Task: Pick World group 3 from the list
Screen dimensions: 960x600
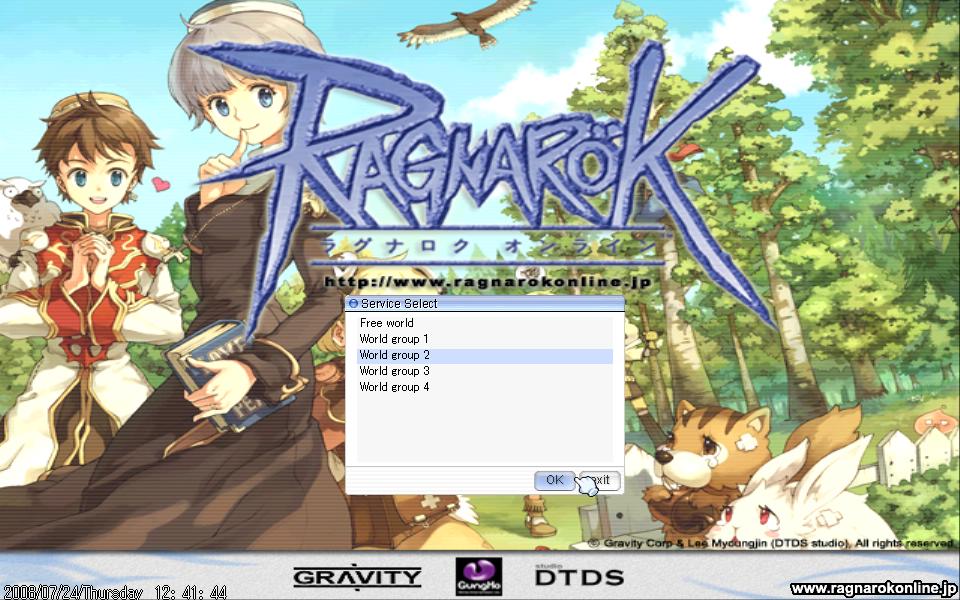Action: 485,371
